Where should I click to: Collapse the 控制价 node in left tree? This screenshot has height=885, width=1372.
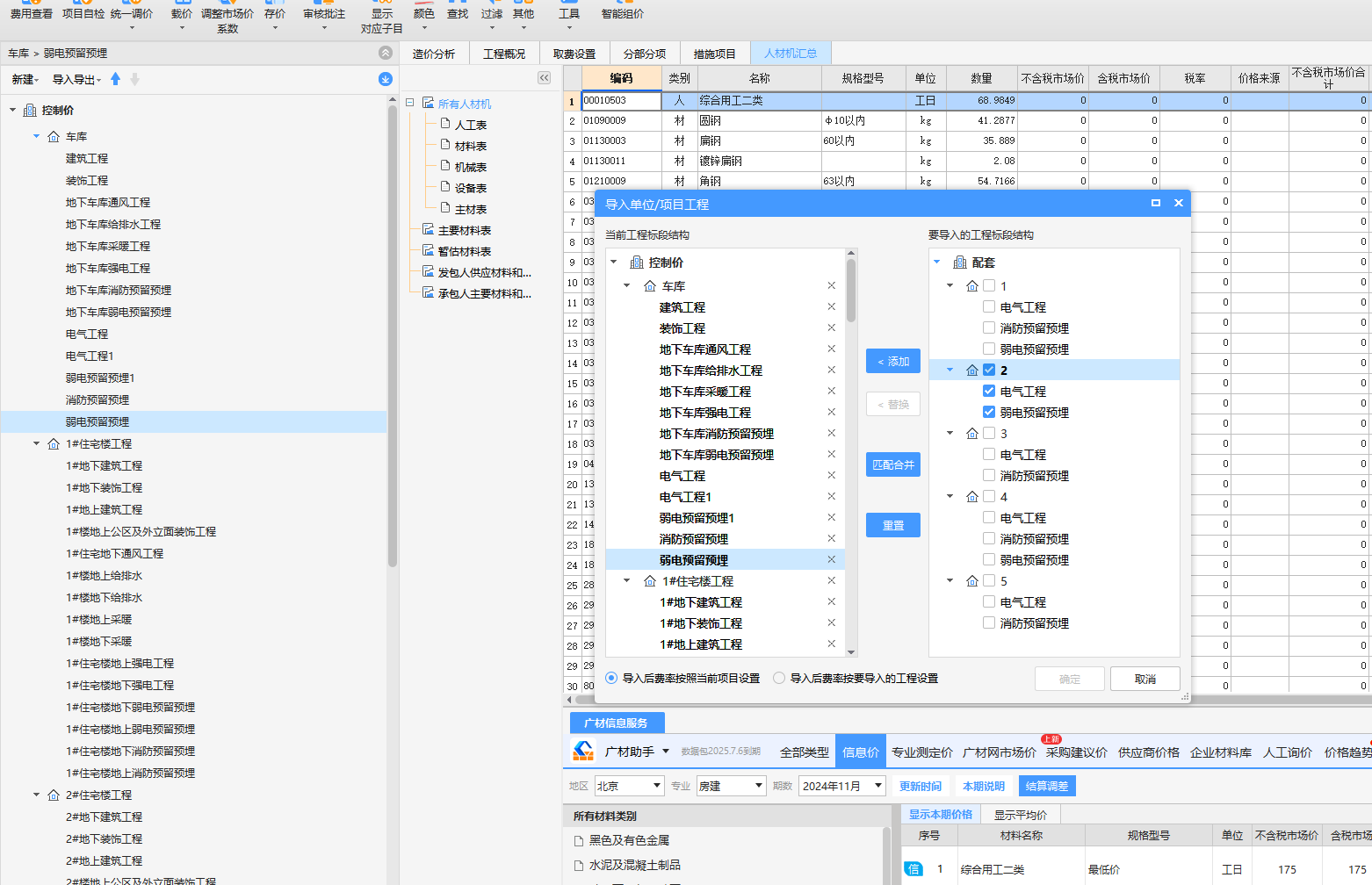coord(12,111)
